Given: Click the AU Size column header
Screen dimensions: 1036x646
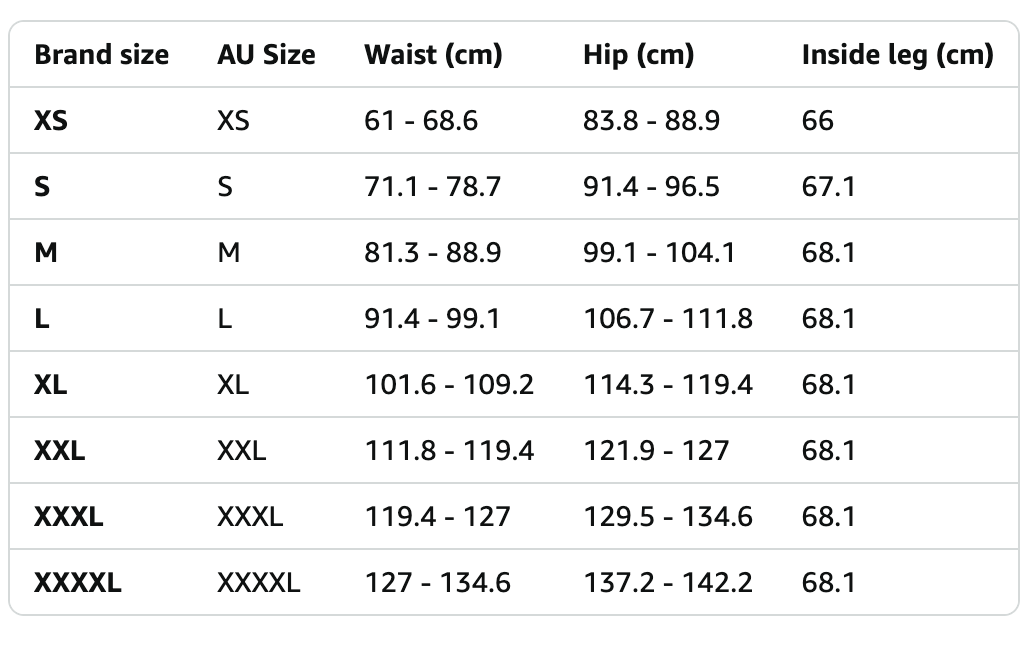Looking at the screenshot, I should [266, 55].
